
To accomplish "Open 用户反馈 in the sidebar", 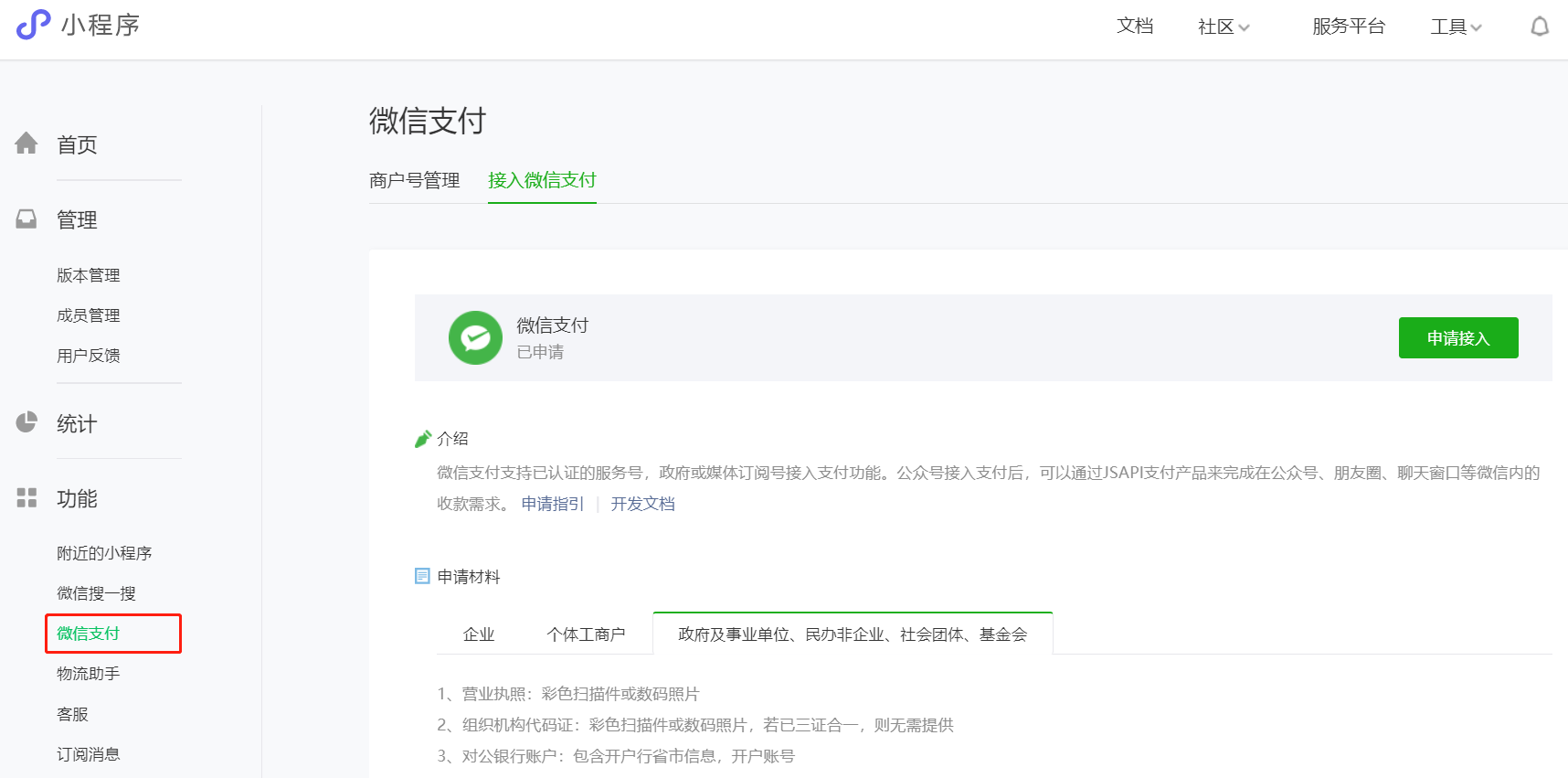I will (x=89, y=356).
